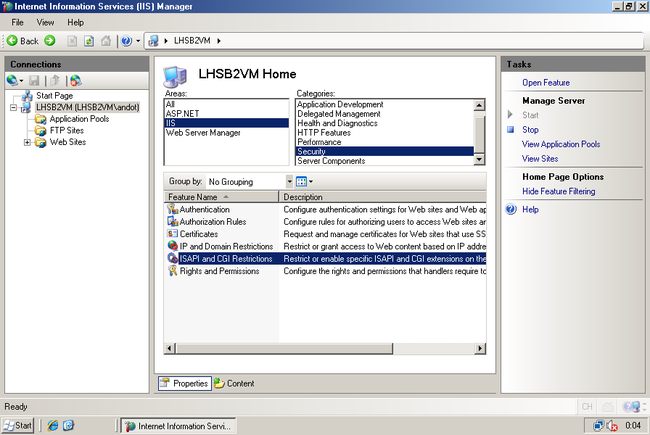Launch Internet Explorer from quick launch
This screenshot has width=650, height=435.
click(53, 426)
